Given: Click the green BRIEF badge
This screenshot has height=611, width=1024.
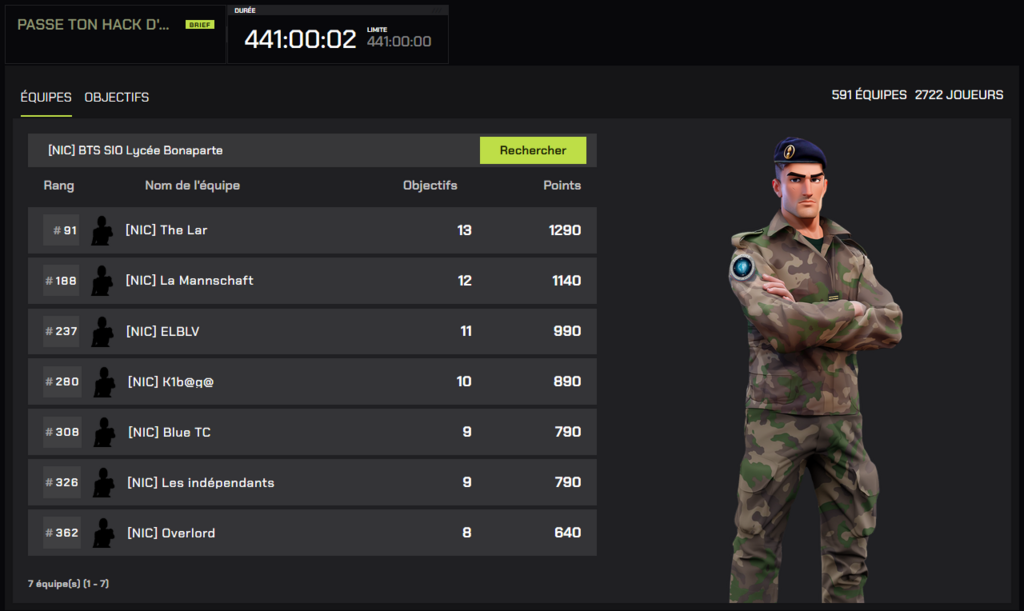Looking at the screenshot, I should [x=199, y=24].
